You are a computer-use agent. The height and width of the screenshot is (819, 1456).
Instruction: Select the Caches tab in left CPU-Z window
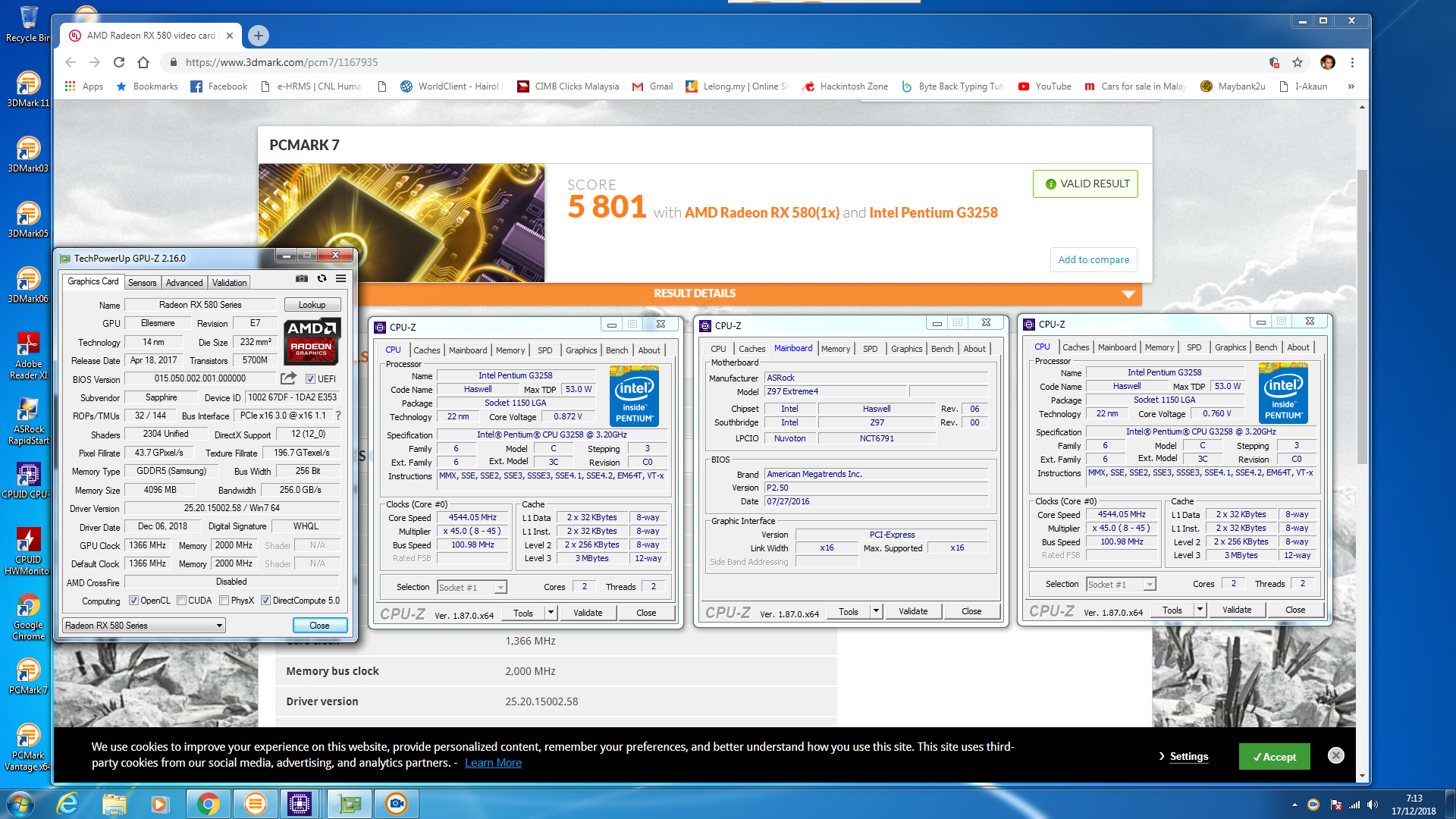(426, 350)
